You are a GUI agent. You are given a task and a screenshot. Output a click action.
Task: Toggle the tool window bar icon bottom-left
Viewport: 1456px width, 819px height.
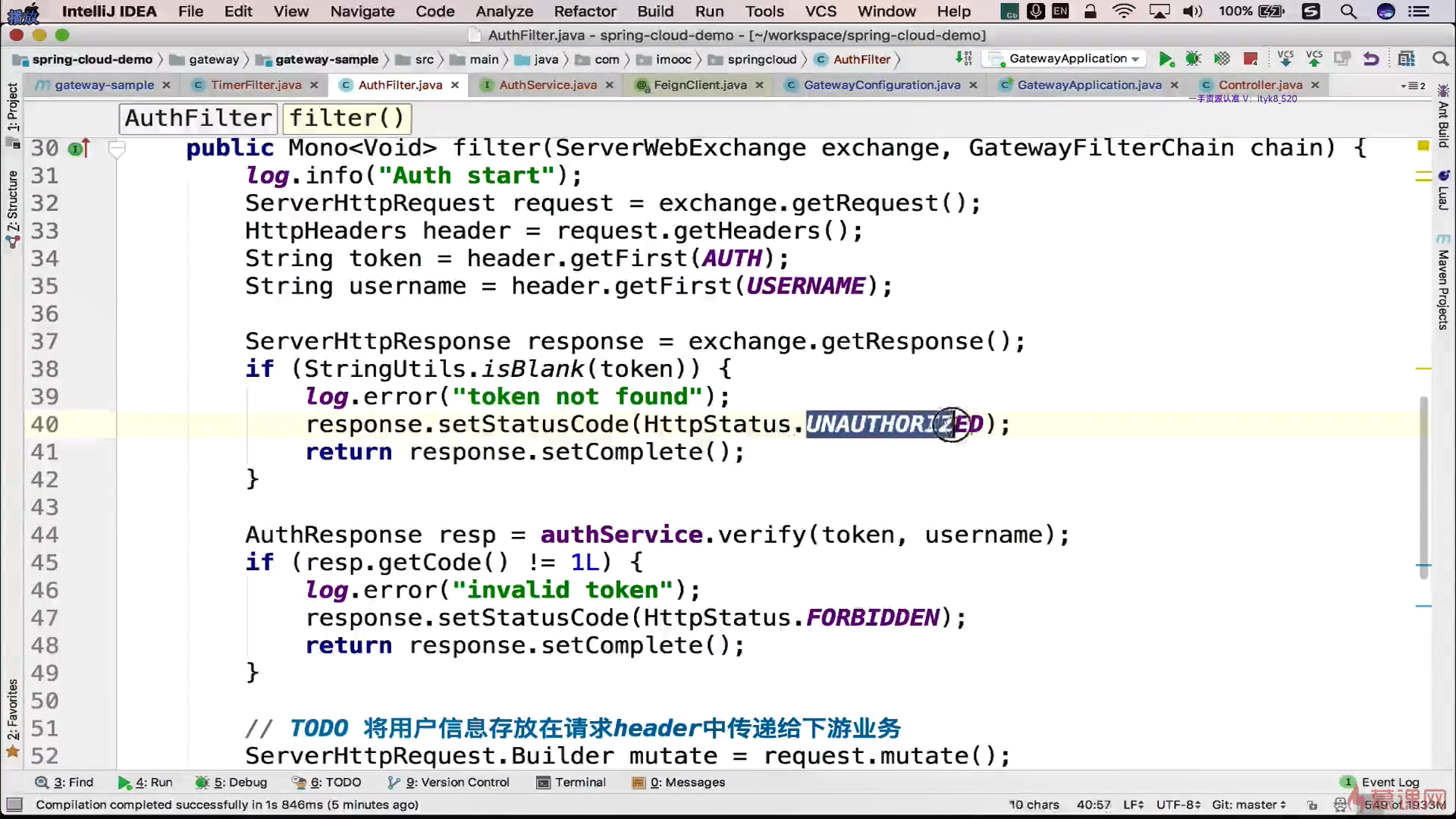[14, 805]
